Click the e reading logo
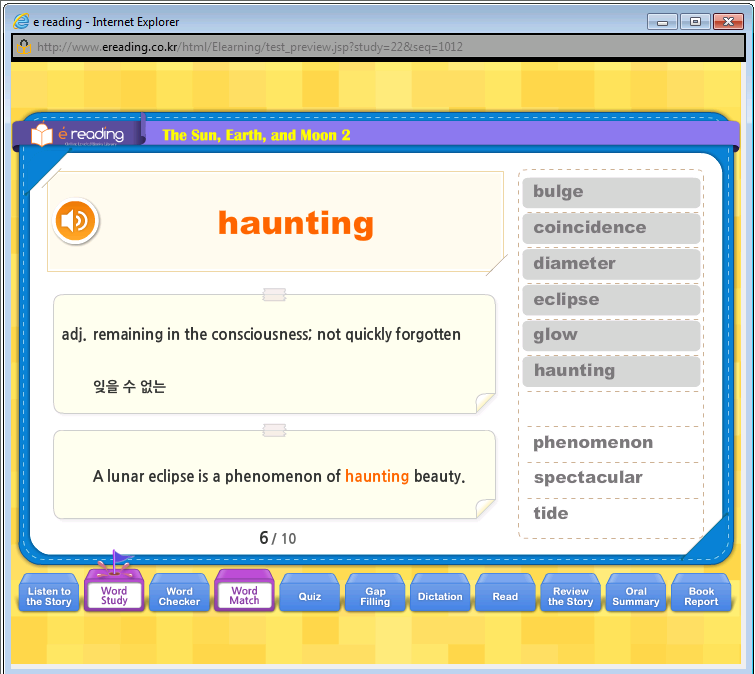 [x=78, y=134]
